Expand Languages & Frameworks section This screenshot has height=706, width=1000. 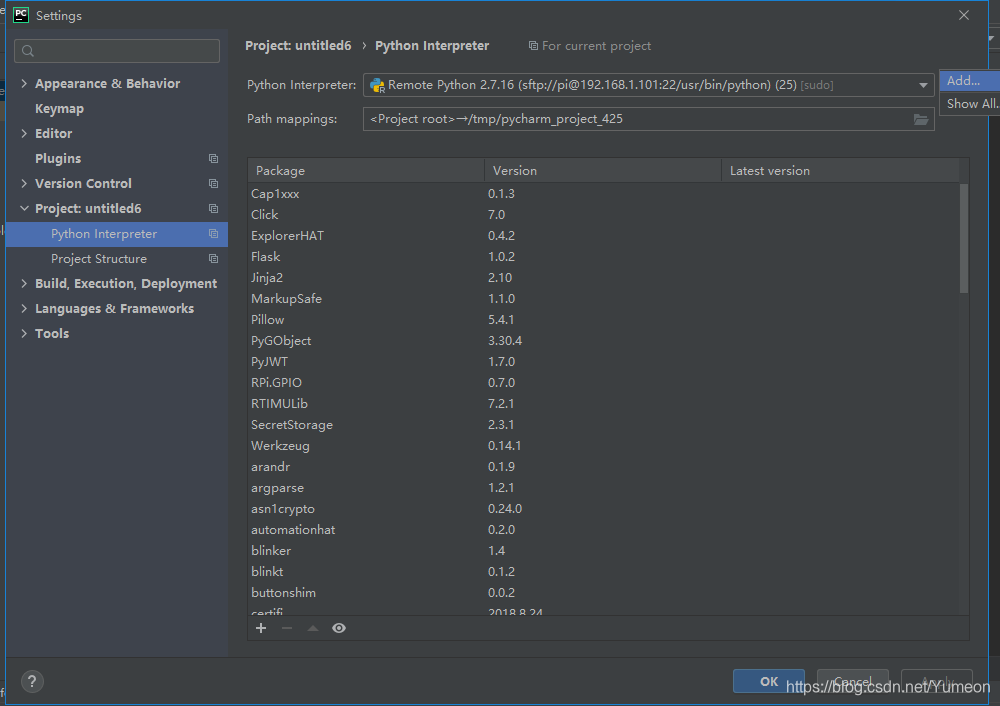coord(24,309)
